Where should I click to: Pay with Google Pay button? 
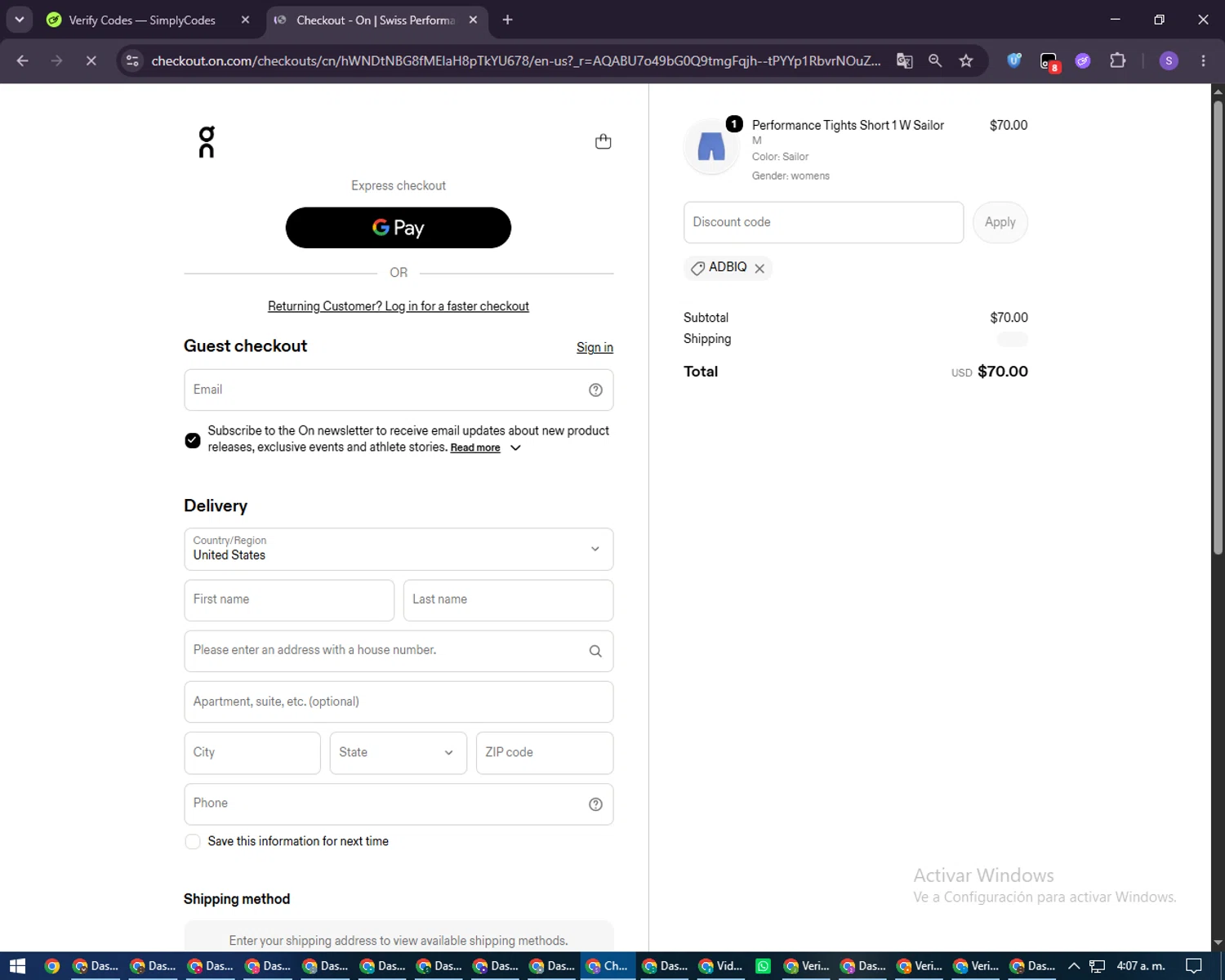point(399,228)
